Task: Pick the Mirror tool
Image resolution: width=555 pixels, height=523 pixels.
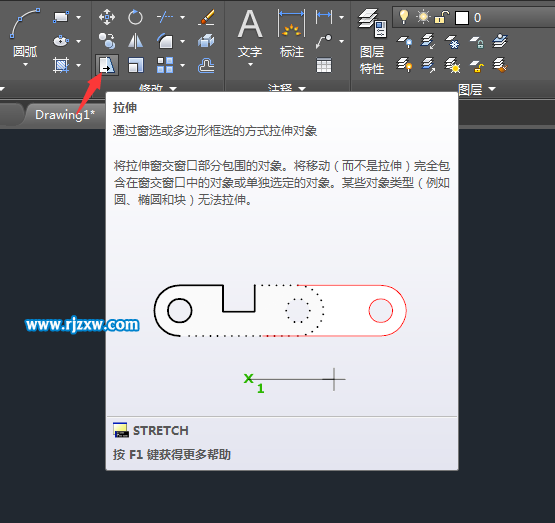Action: click(135, 41)
